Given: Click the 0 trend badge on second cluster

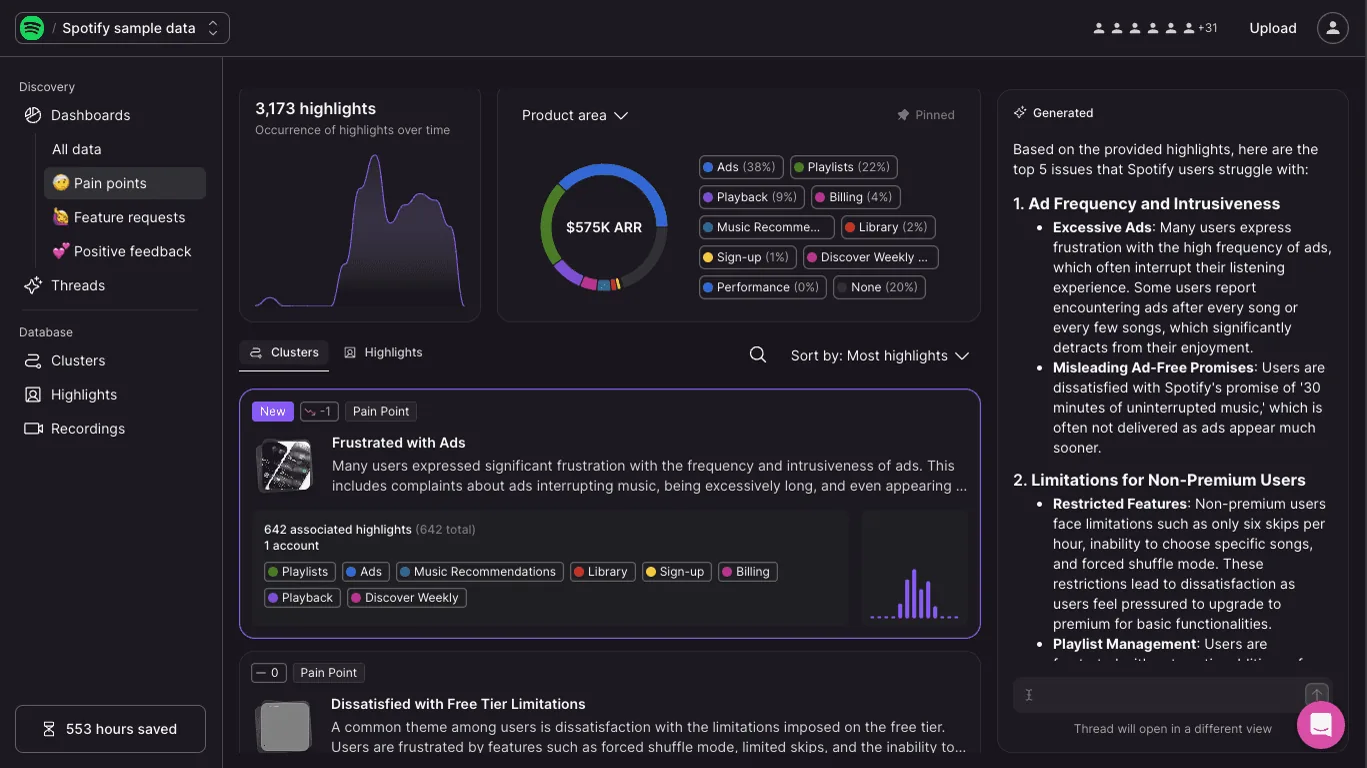Looking at the screenshot, I should click(x=268, y=673).
